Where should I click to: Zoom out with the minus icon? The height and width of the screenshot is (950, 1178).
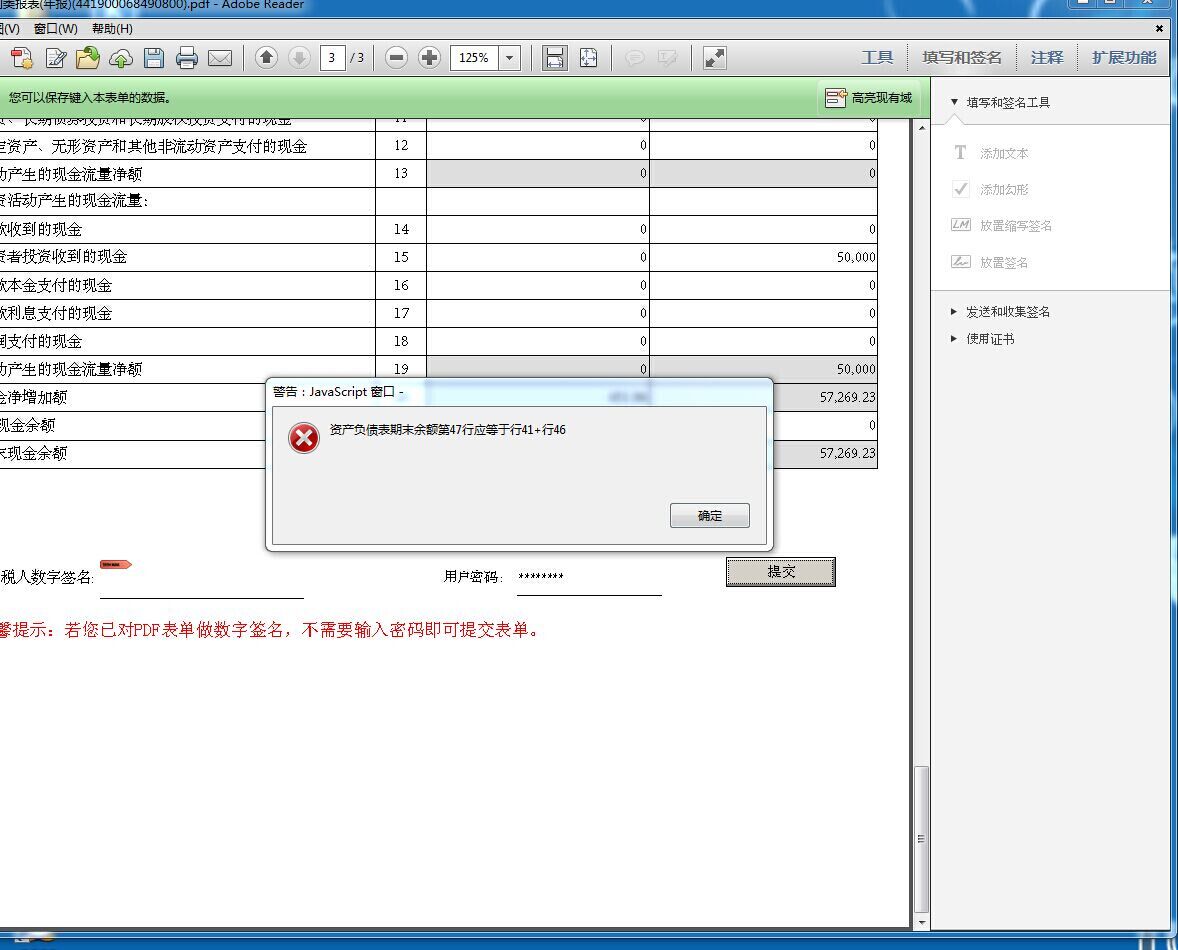(x=396, y=57)
